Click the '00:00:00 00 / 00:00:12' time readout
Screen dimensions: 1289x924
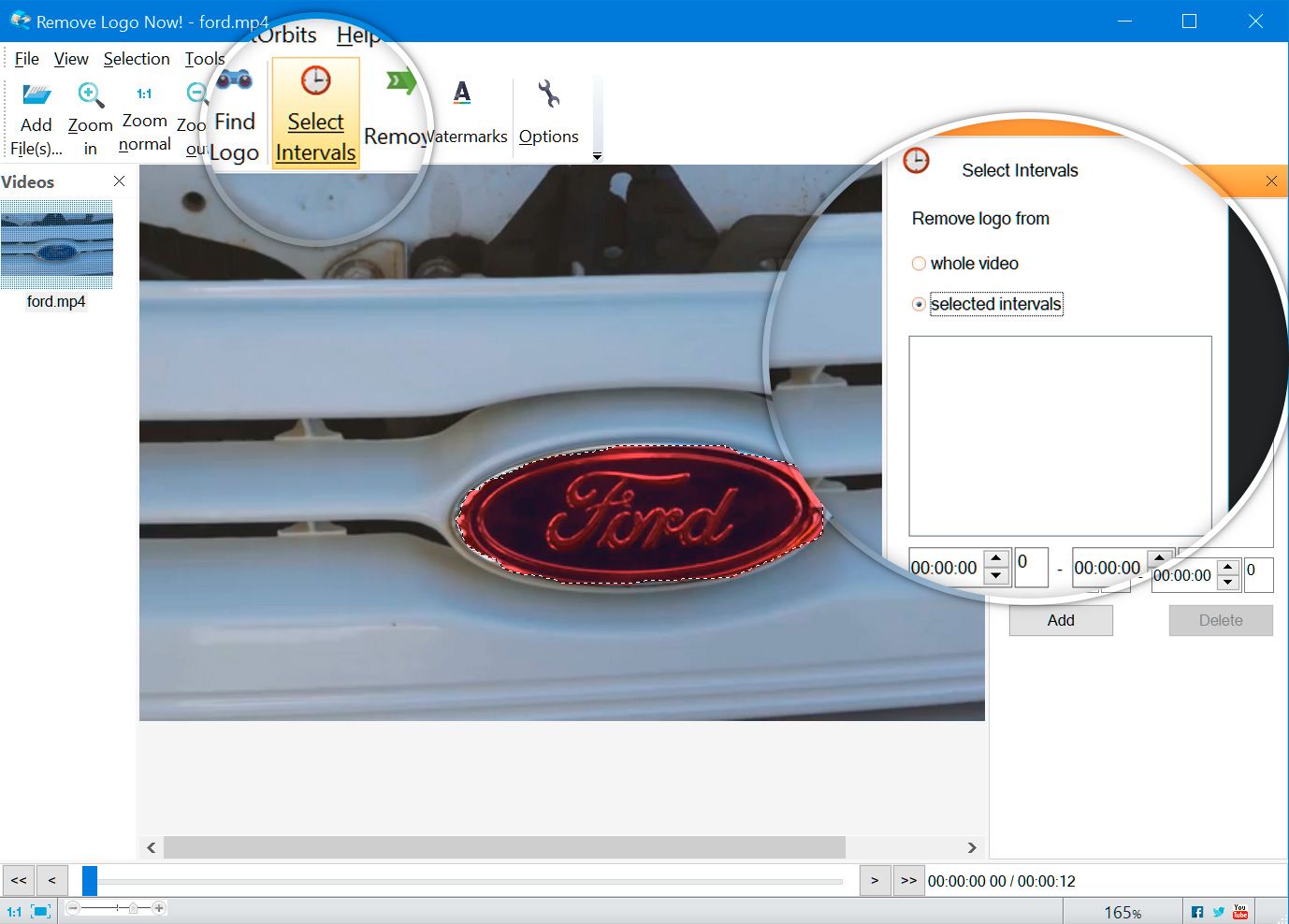(x=1002, y=881)
